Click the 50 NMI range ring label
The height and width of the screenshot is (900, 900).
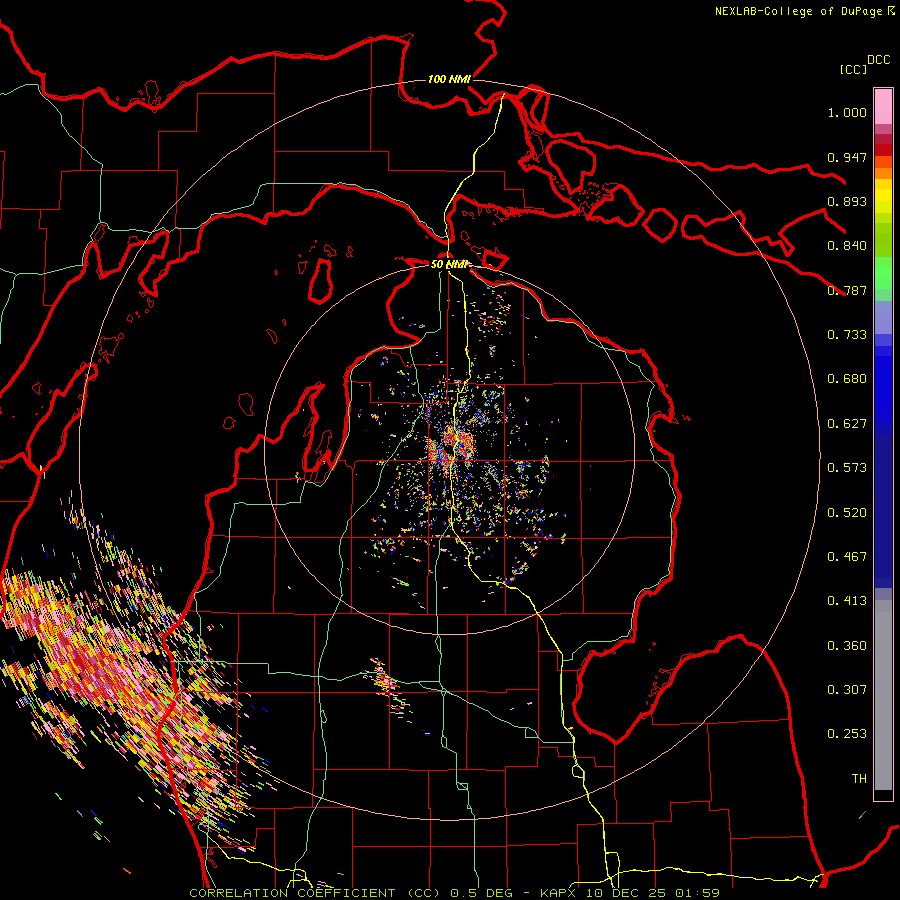coord(449,264)
